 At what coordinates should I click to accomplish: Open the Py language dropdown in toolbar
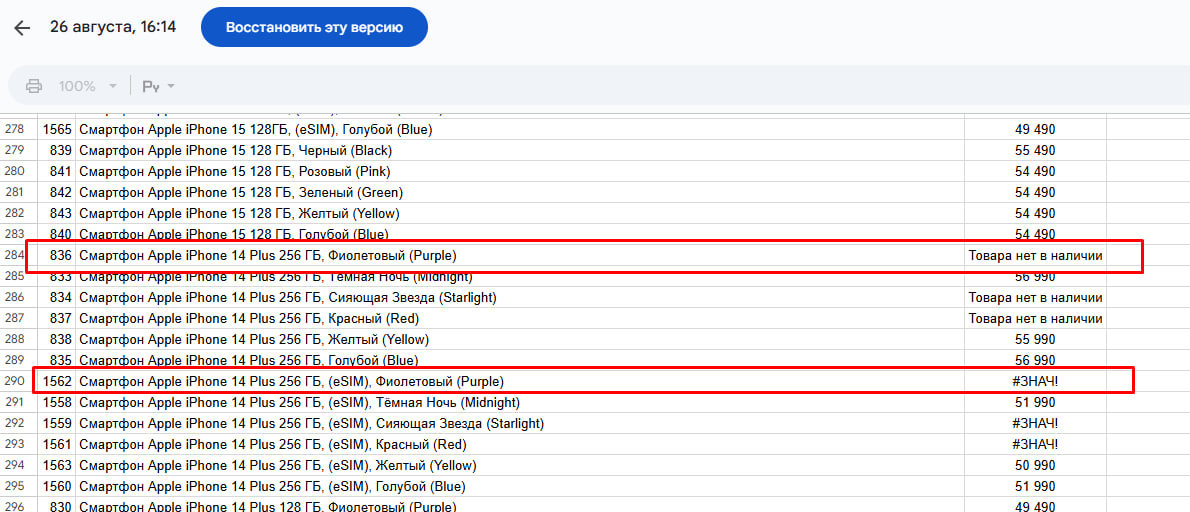[158, 86]
